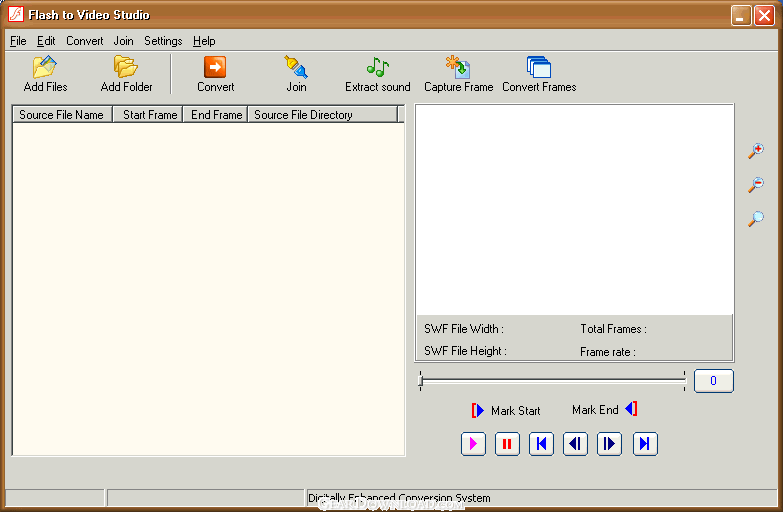Jump to the last frame
Image resolution: width=783 pixels, height=512 pixels.
(x=645, y=443)
